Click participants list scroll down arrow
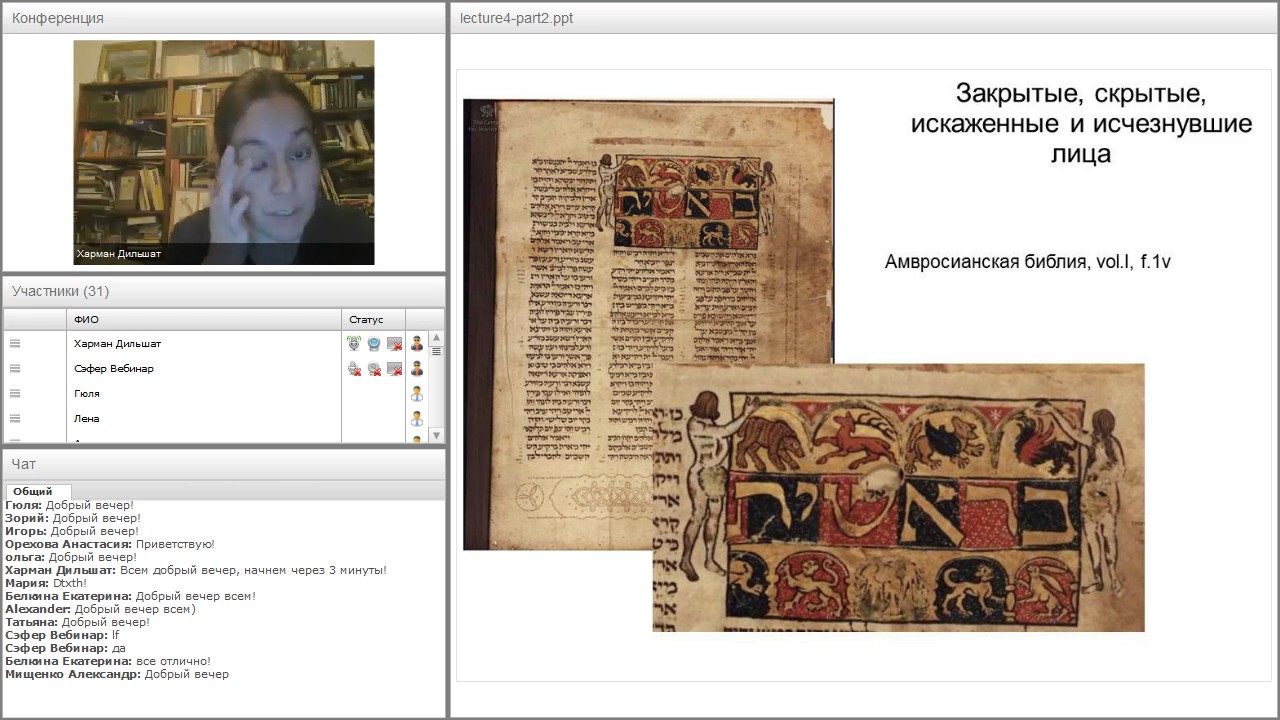 tap(436, 435)
